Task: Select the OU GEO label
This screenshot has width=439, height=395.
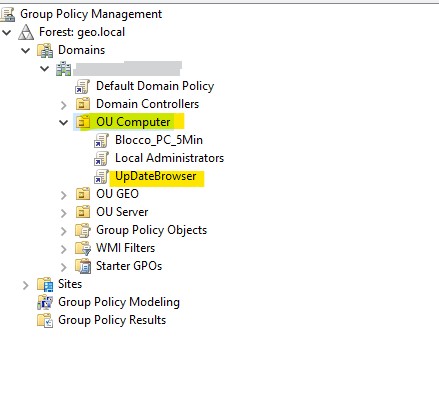Action: (x=117, y=194)
